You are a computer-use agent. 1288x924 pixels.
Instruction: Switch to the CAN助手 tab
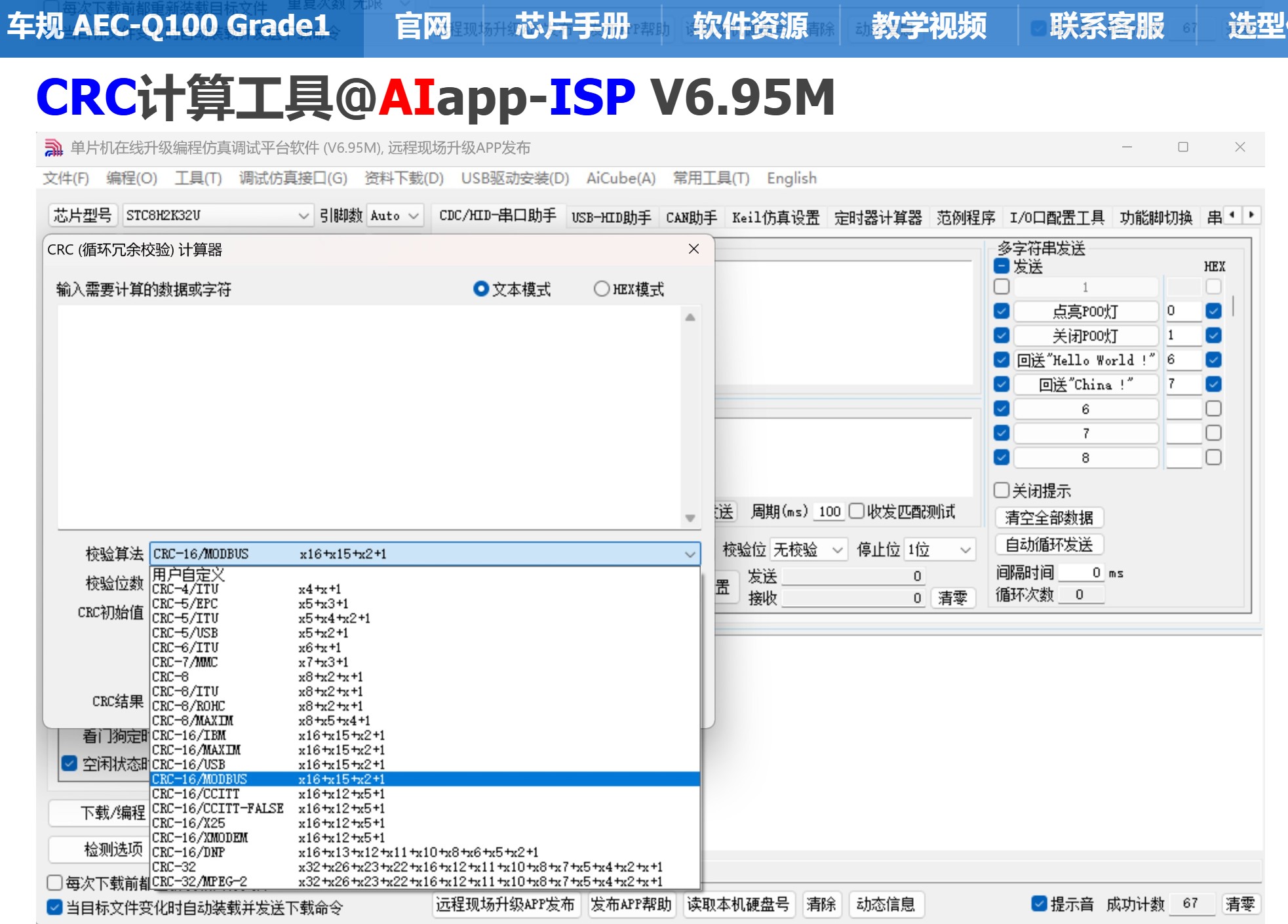click(x=691, y=218)
